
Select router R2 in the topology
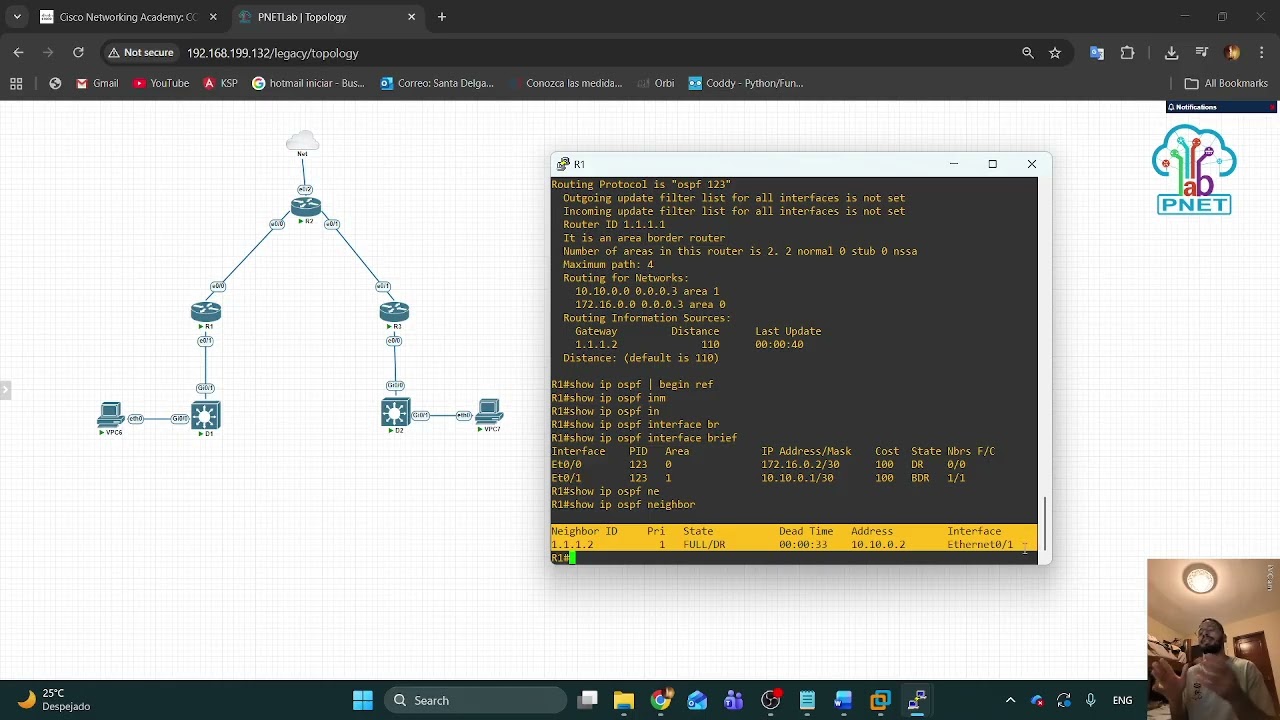click(x=306, y=207)
